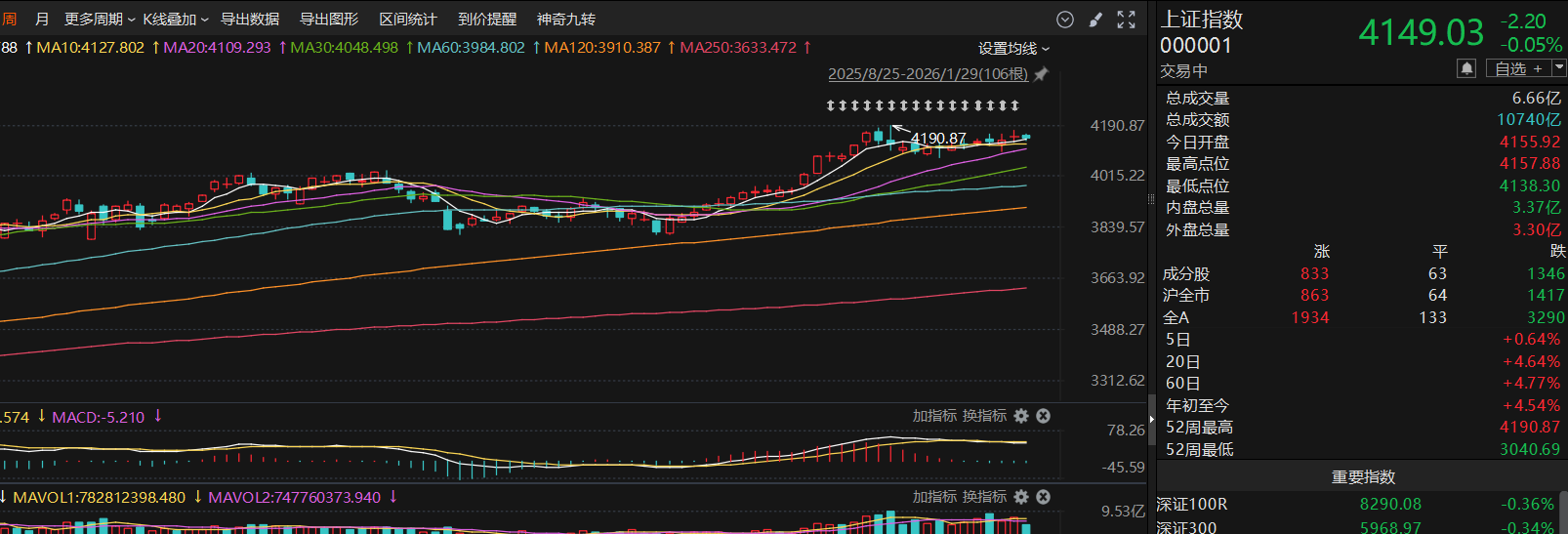
Task: Open the circled down-arrow menu icon
Action: click(x=1065, y=20)
